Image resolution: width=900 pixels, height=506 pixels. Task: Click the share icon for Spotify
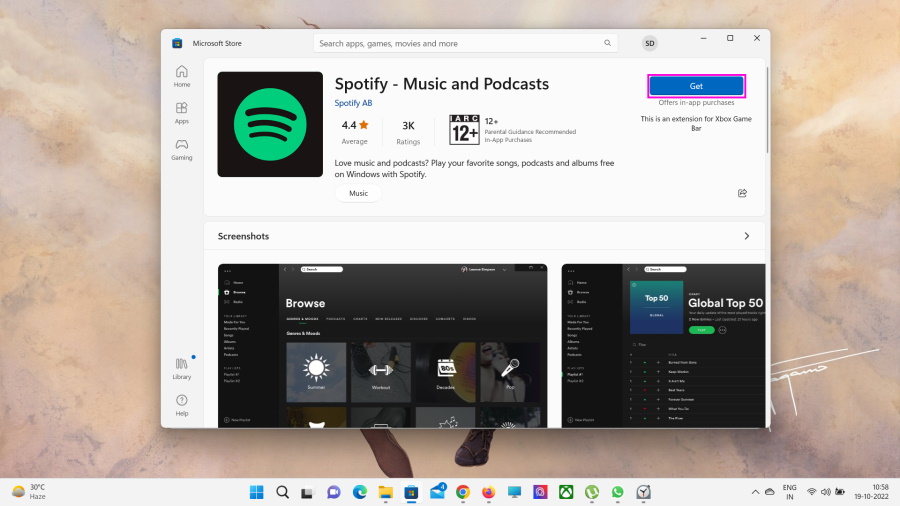tap(742, 193)
